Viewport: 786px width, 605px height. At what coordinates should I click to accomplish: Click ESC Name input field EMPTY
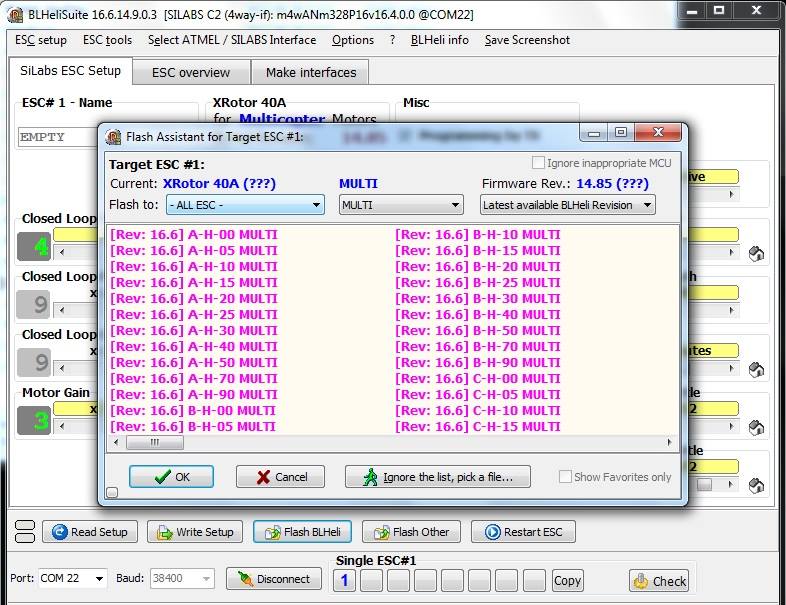tap(58, 137)
